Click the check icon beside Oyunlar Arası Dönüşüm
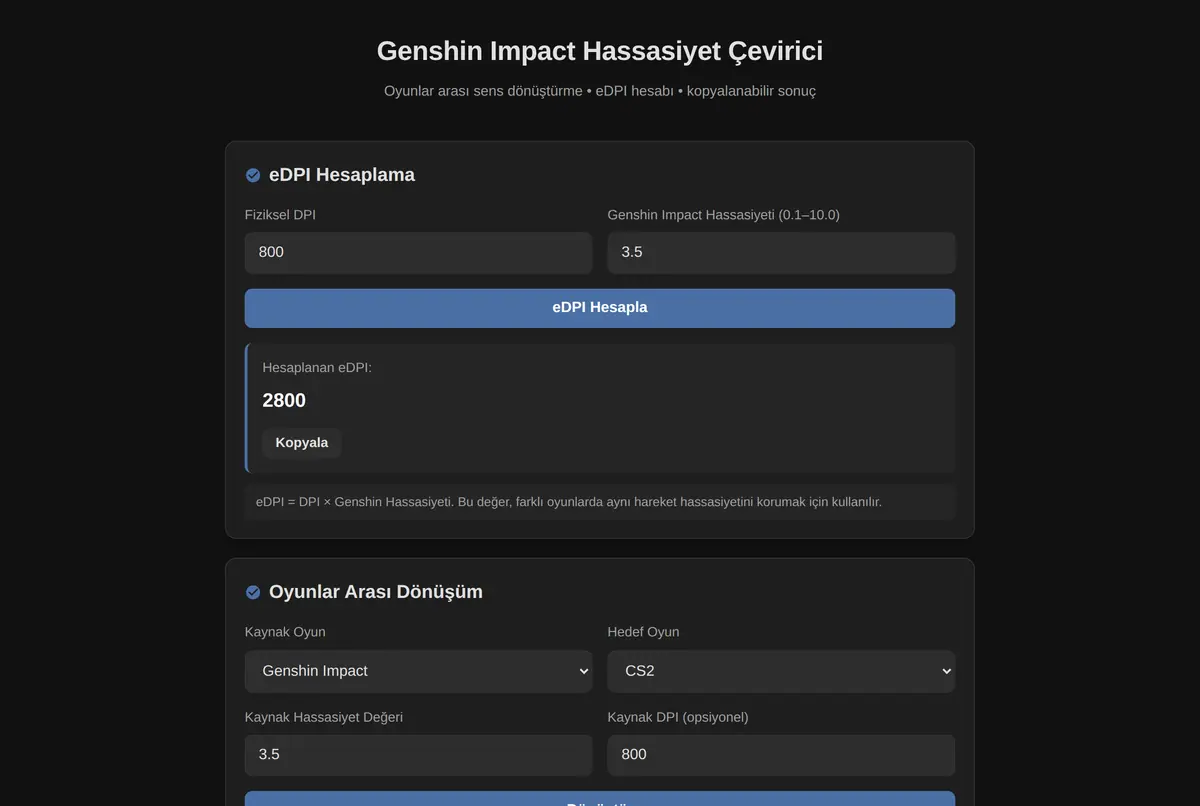Screen dimensions: 1200x806 coord(253,592)
